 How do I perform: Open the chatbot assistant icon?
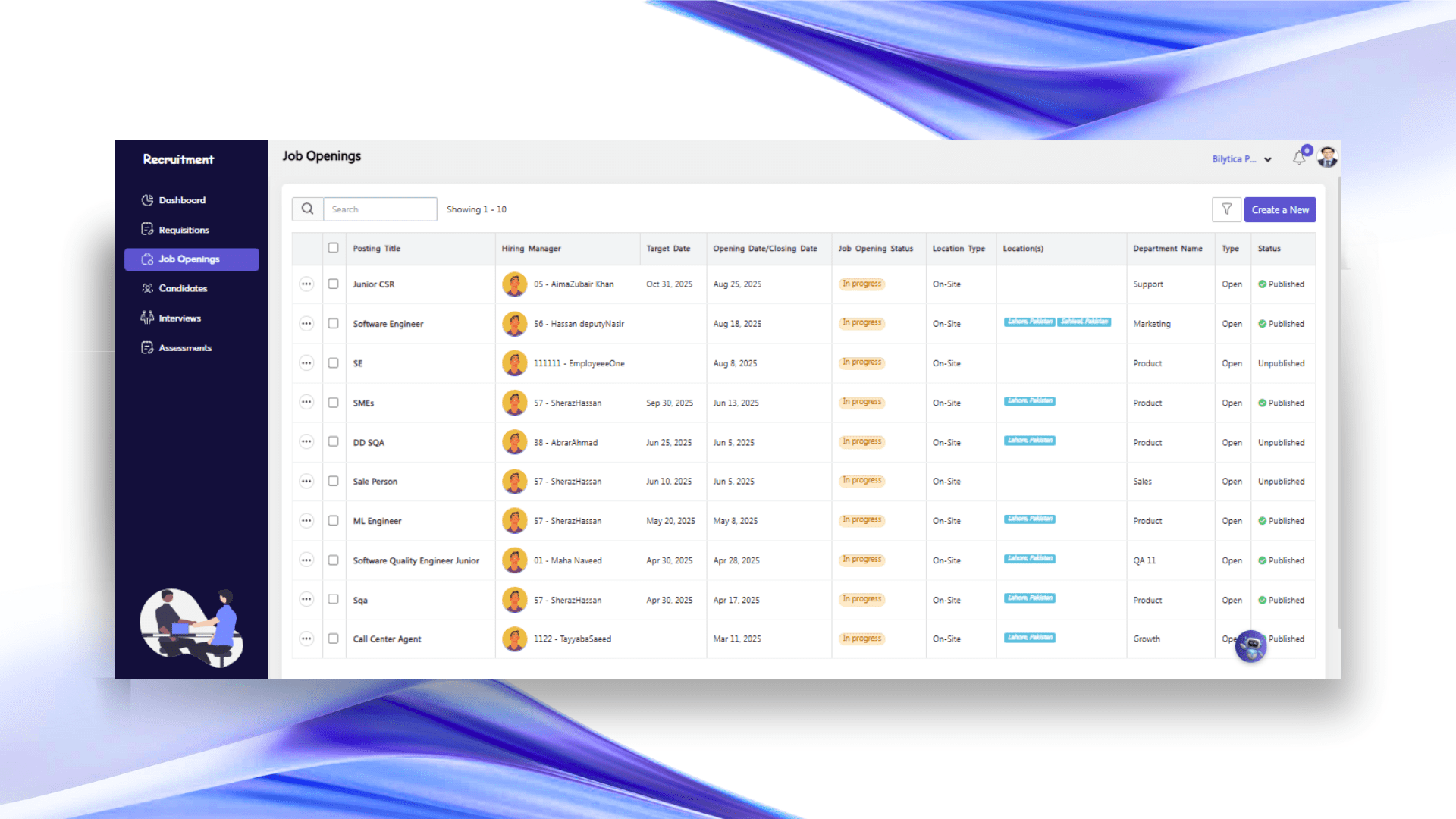1251,646
